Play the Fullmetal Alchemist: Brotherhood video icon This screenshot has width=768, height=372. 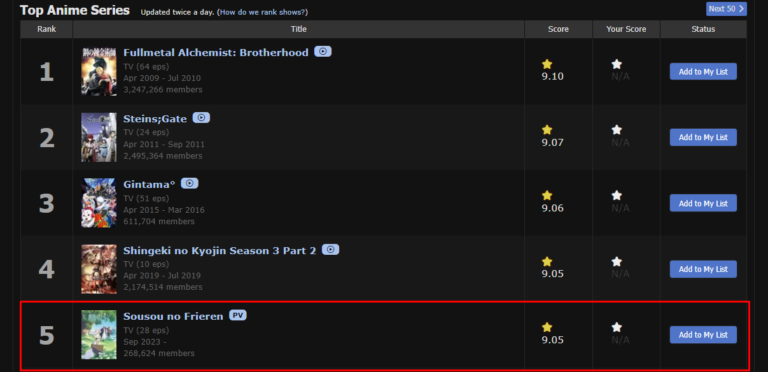coord(323,51)
